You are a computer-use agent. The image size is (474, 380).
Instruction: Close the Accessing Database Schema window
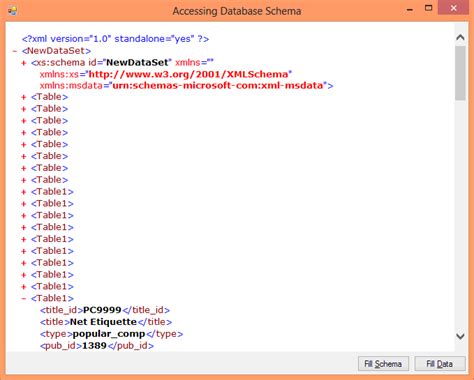453,8
